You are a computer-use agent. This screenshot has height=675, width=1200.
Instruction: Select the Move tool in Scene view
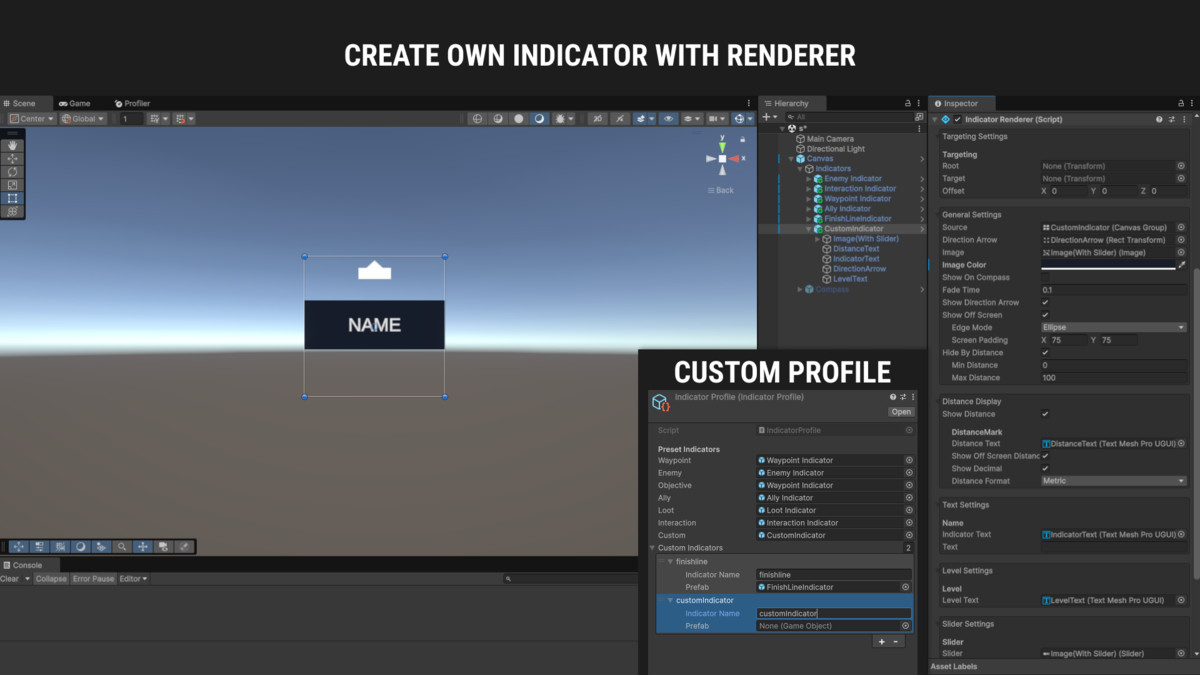13,159
